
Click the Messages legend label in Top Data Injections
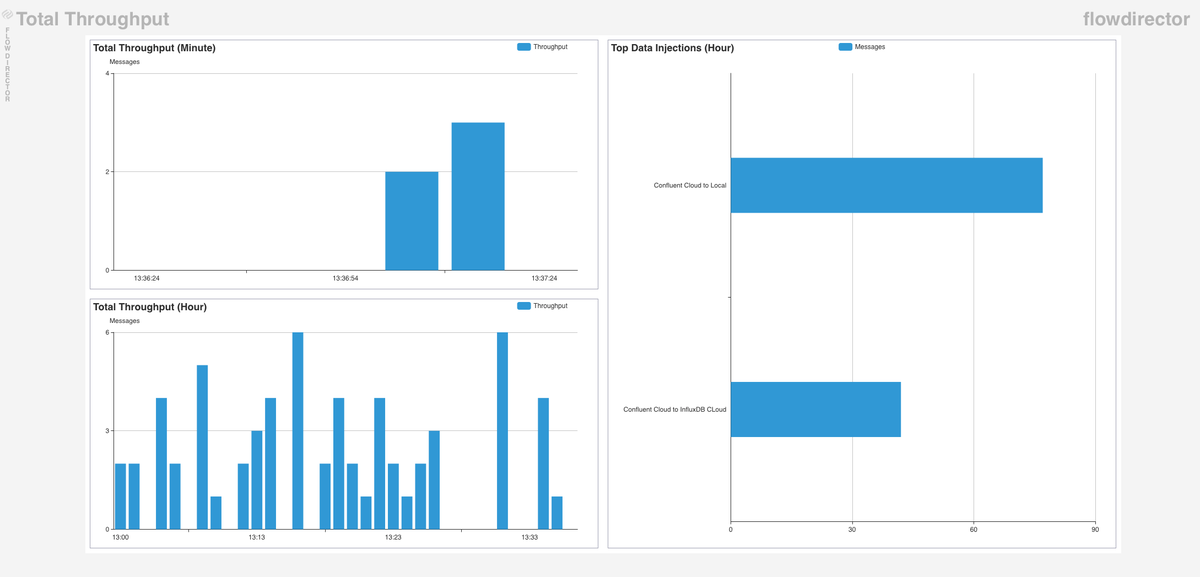[x=870, y=47]
